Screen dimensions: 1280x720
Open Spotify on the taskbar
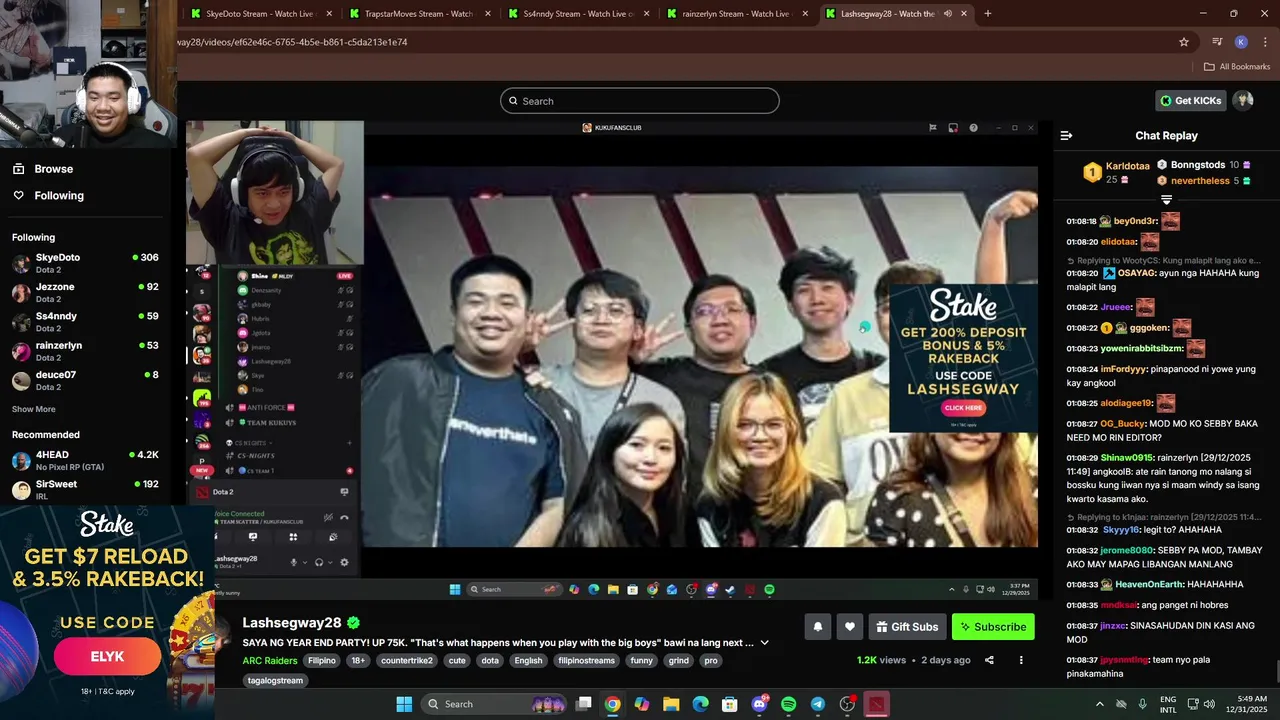point(788,704)
